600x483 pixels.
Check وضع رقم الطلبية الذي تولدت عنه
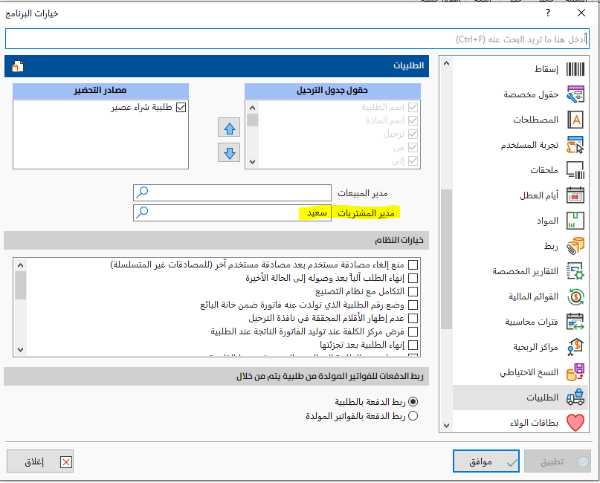[x=413, y=305]
